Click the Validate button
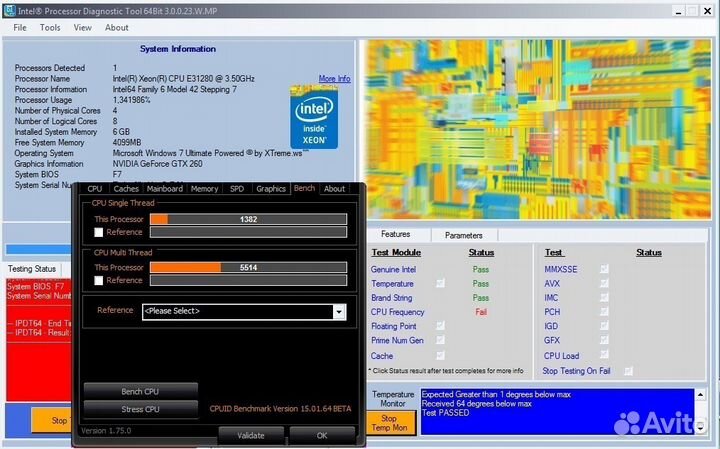 (251, 435)
